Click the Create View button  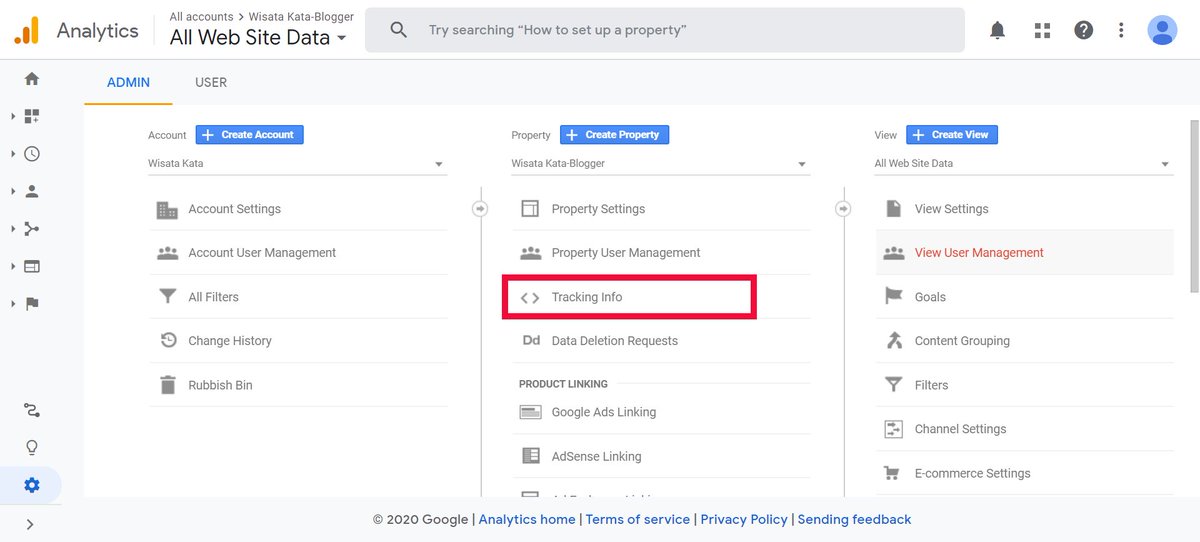click(952, 135)
